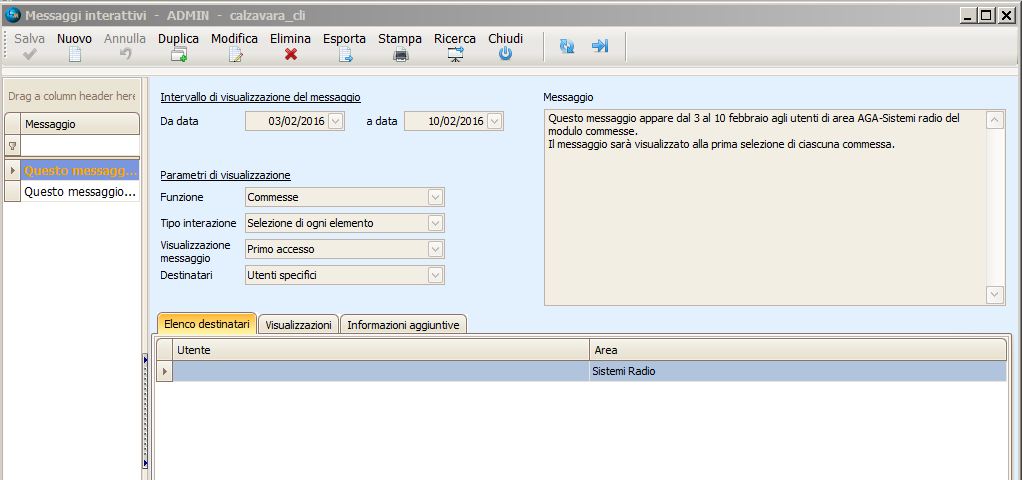This screenshot has width=1022, height=480.
Task: Switch to the Visualizzazioni tab
Action: (x=298, y=325)
